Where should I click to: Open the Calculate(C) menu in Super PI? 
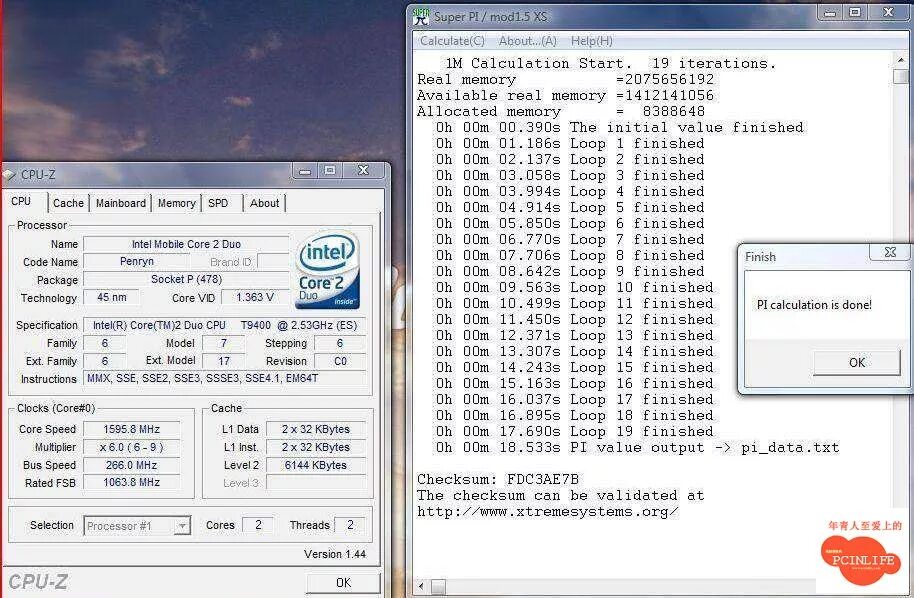point(452,41)
